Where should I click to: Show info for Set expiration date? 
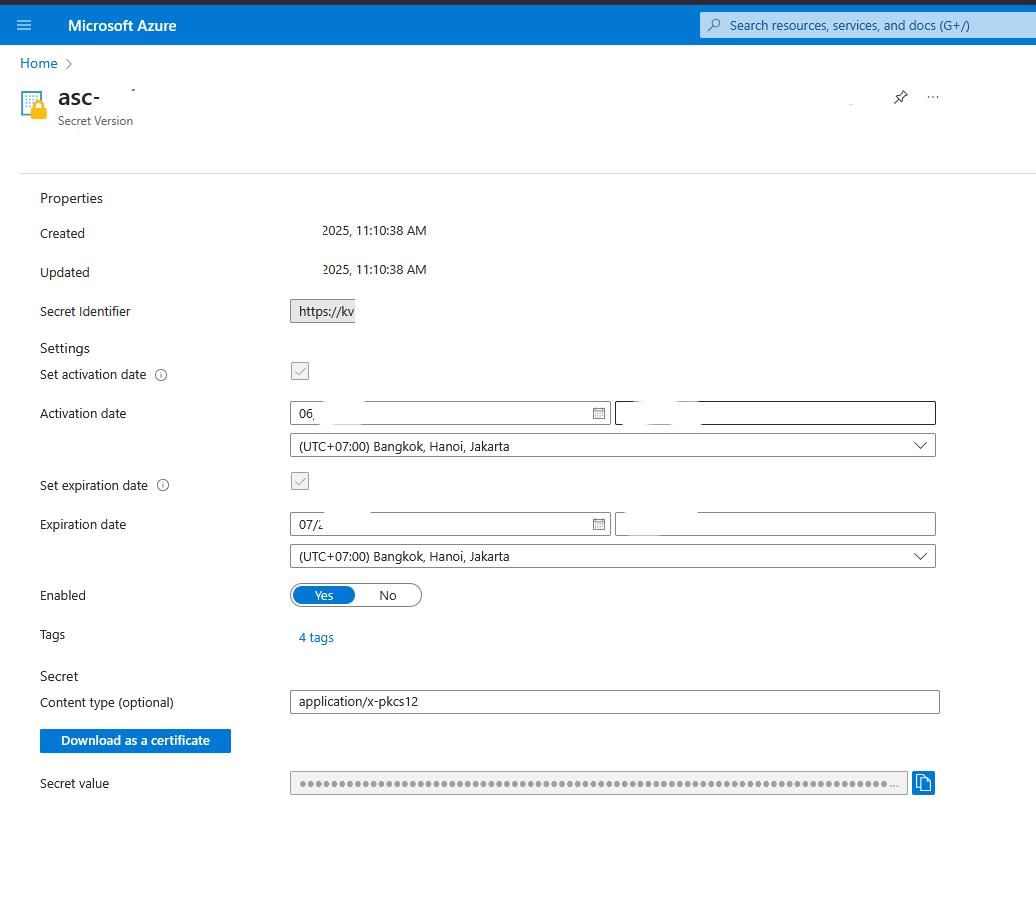(x=163, y=486)
